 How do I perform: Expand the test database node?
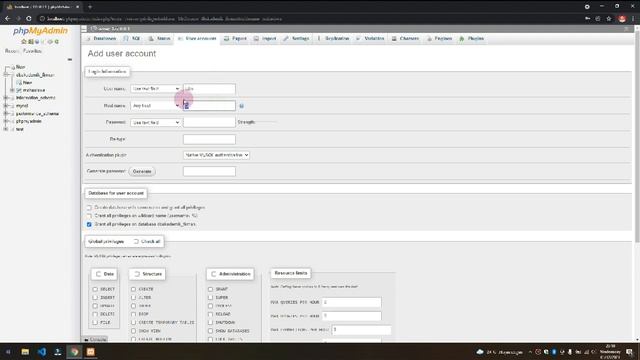coord(6,129)
